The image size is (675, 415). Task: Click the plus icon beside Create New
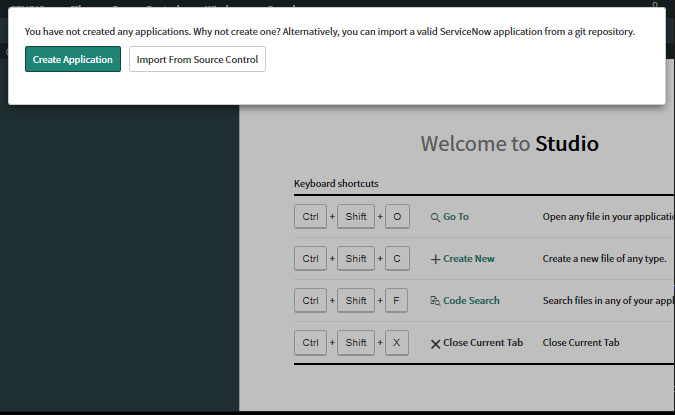point(435,259)
